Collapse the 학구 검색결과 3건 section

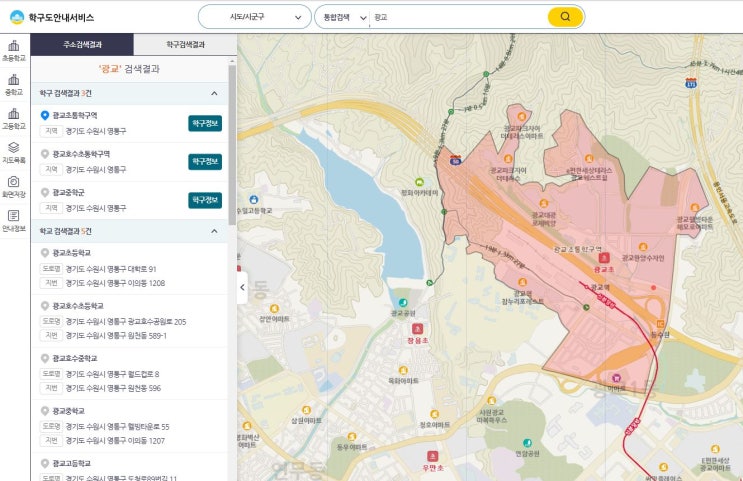click(x=214, y=93)
